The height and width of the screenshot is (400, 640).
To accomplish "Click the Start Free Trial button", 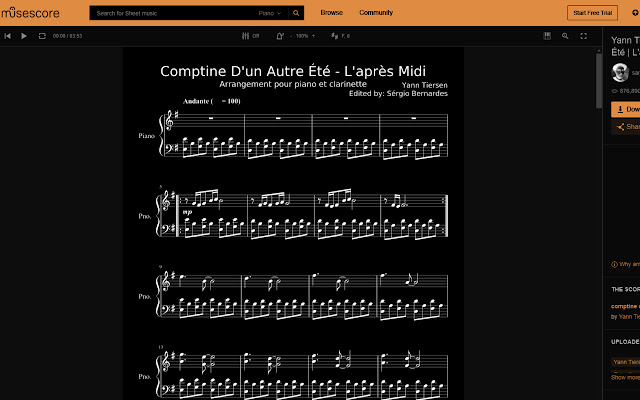I will click(x=592, y=13).
